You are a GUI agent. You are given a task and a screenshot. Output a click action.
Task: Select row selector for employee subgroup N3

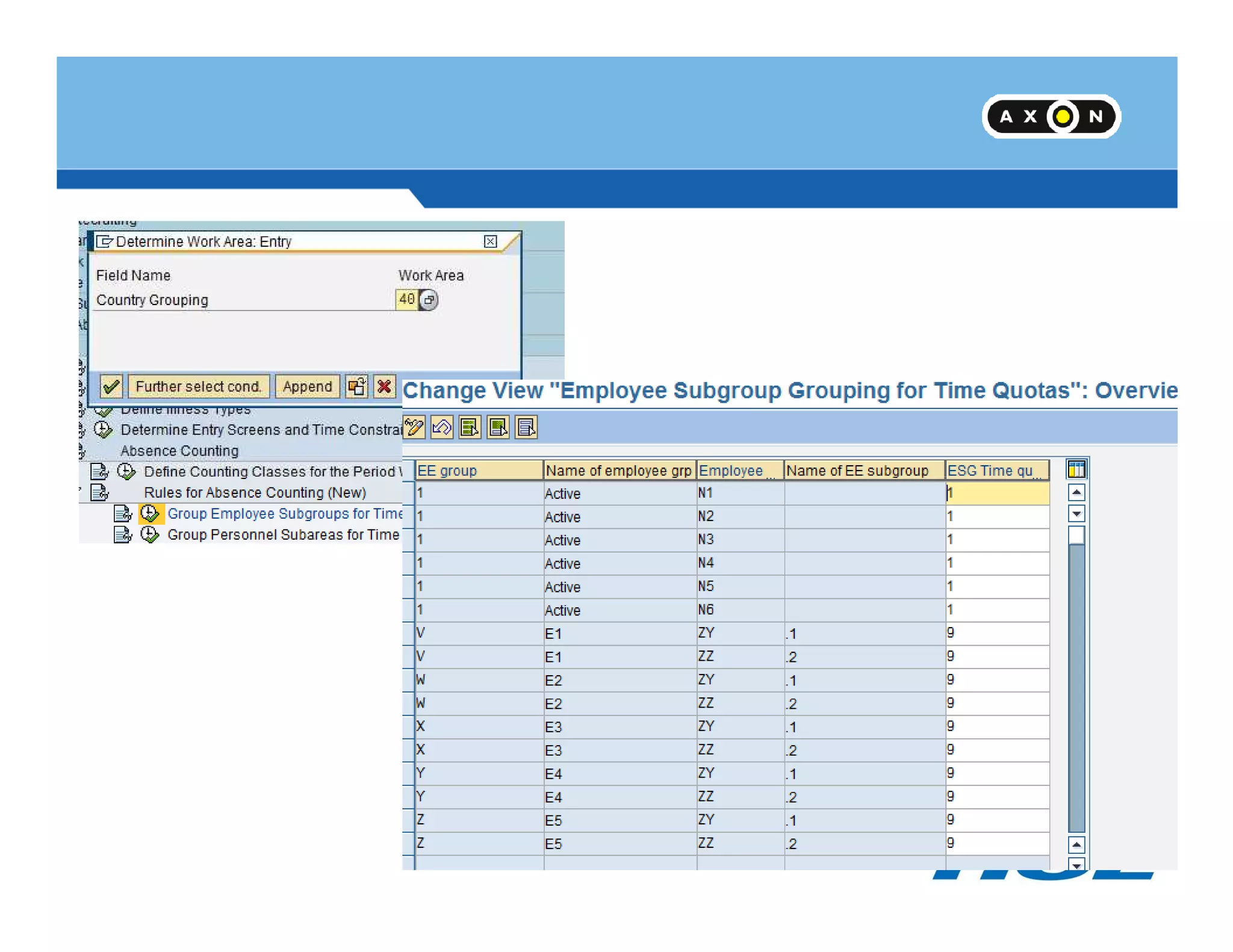click(x=409, y=540)
